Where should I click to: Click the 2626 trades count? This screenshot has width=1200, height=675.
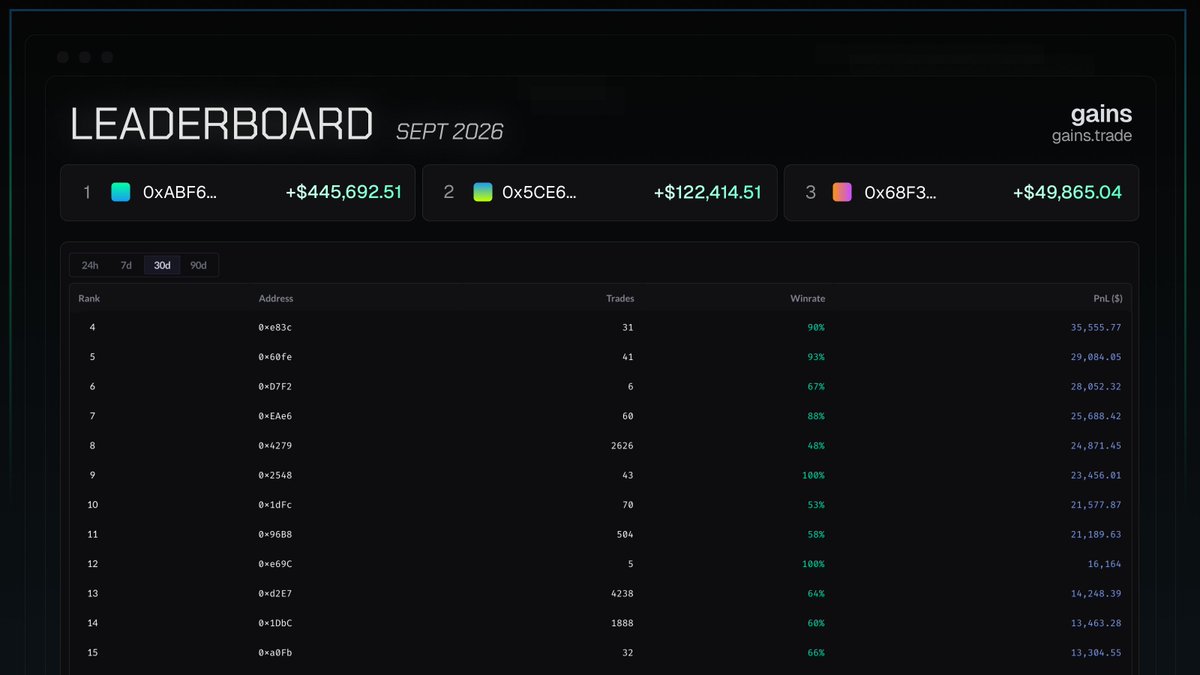621,446
